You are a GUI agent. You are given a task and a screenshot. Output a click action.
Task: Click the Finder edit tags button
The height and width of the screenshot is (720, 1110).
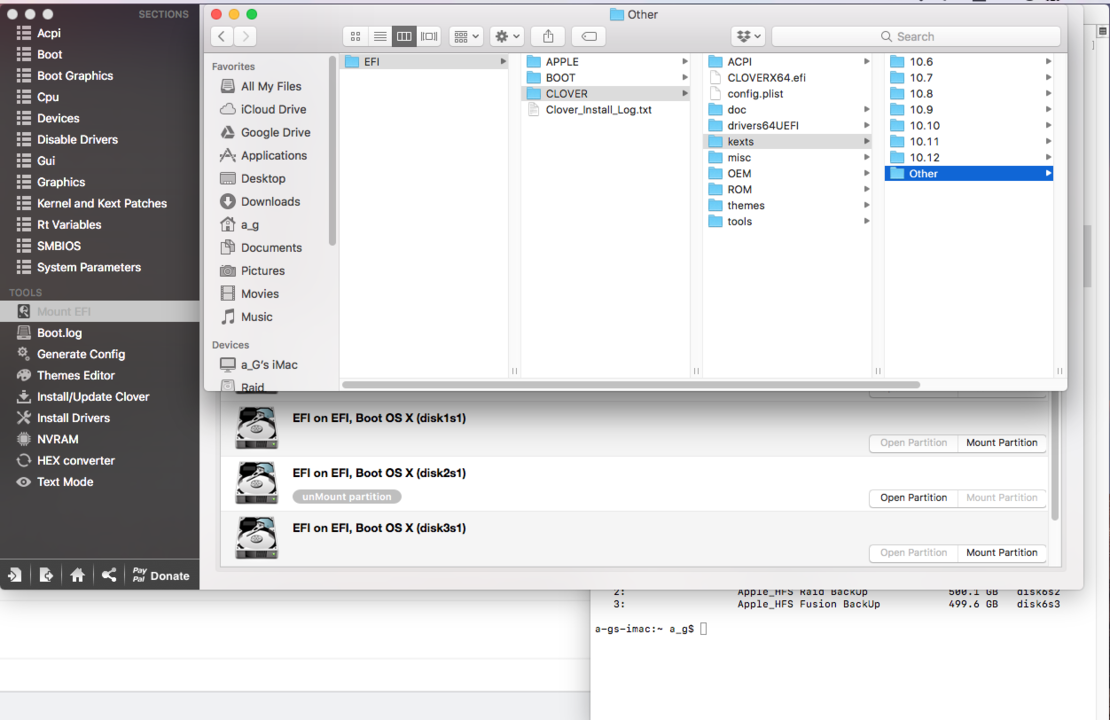[589, 36]
